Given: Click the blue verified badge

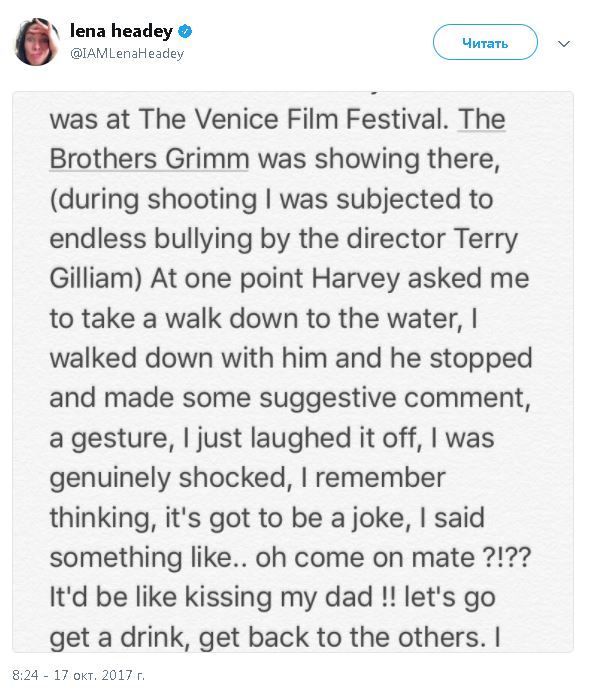Looking at the screenshot, I should [185, 32].
